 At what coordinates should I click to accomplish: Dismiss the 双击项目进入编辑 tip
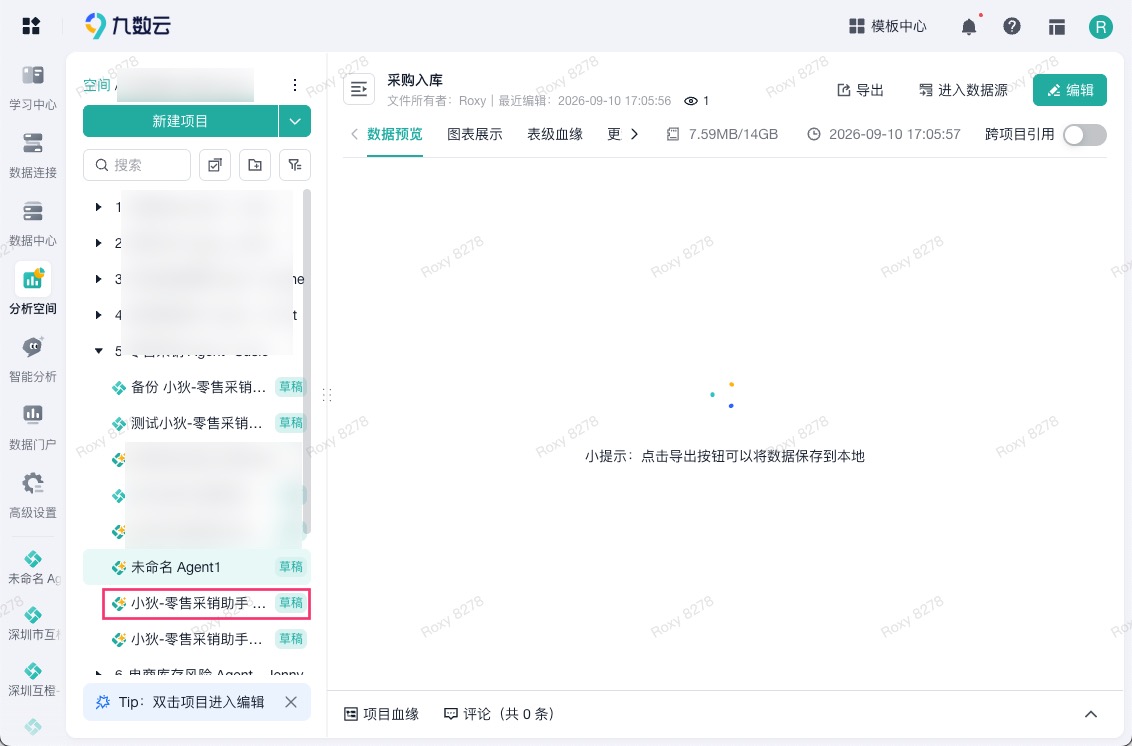click(291, 702)
